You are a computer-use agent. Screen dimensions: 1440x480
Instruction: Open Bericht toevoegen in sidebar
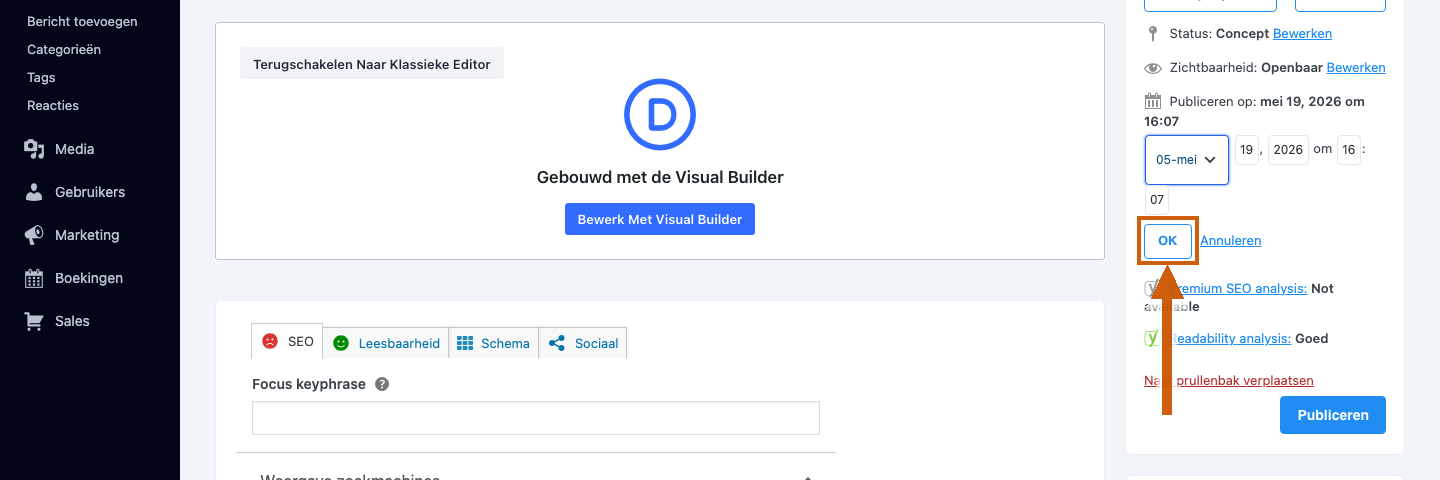point(82,21)
